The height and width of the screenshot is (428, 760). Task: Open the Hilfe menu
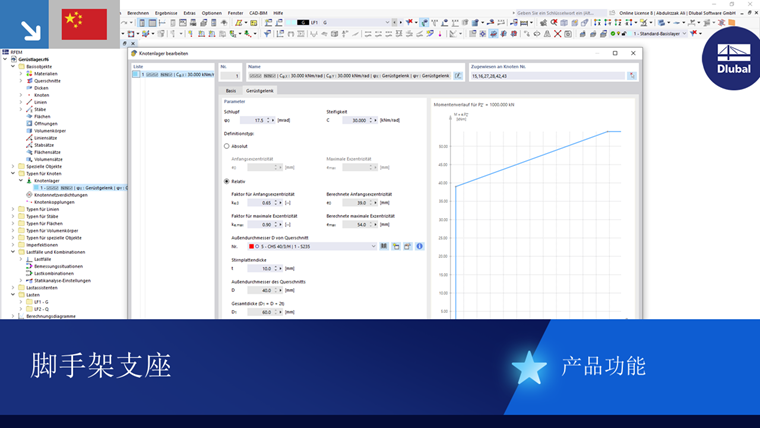[x=278, y=13]
